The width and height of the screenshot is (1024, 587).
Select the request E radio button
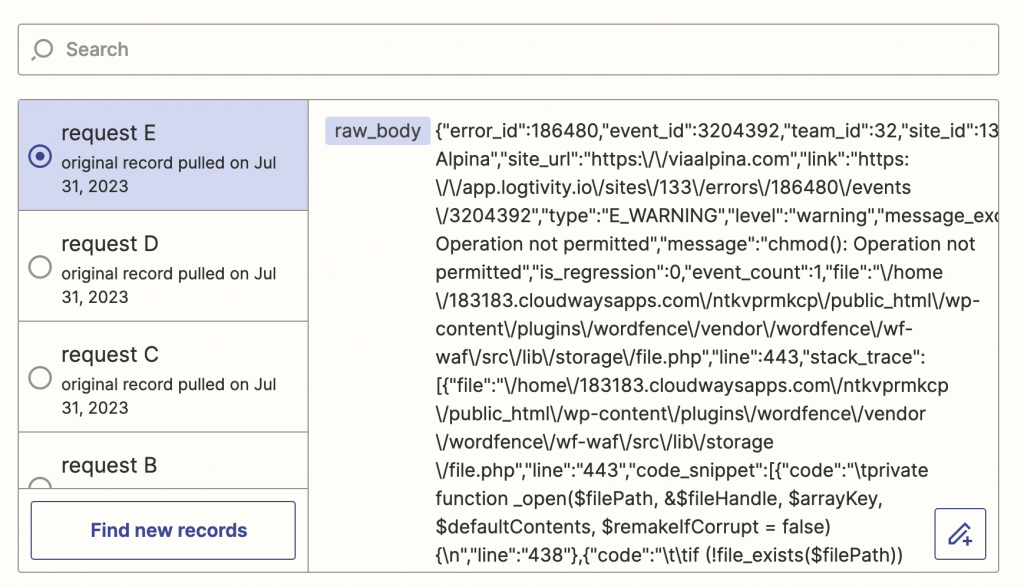coord(40,156)
